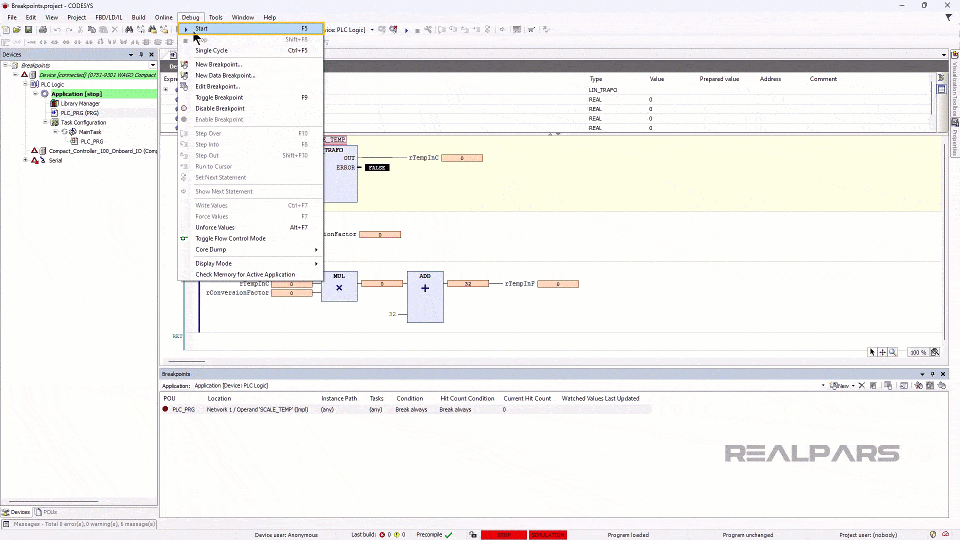The height and width of the screenshot is (540, 960).
Task: Delete breakpoint with X icon in Breakpoints panel
Action: click(861, 386)
